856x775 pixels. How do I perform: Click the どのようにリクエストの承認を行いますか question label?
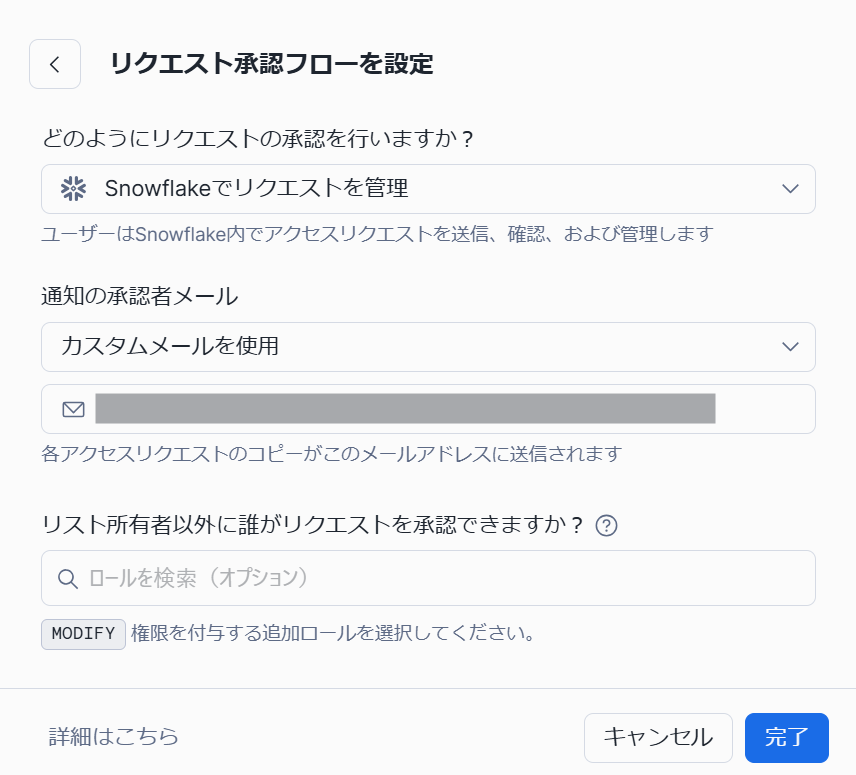coord(257,138)
